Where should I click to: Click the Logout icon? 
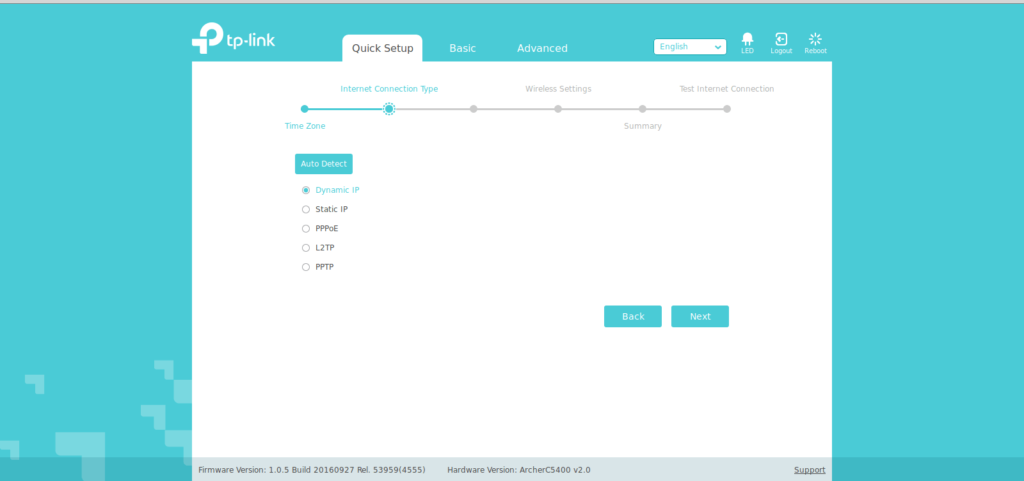point(781,40)
